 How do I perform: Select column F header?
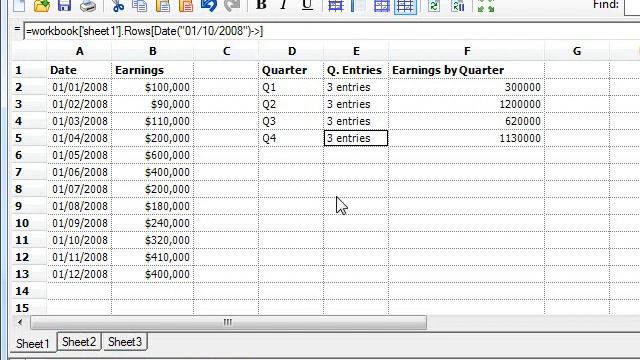pos(467,51)
